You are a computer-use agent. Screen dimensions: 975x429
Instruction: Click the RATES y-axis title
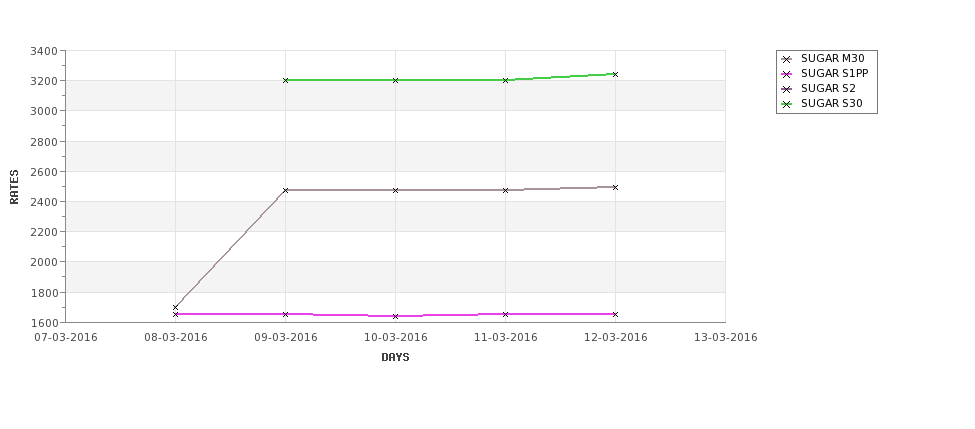15,186
